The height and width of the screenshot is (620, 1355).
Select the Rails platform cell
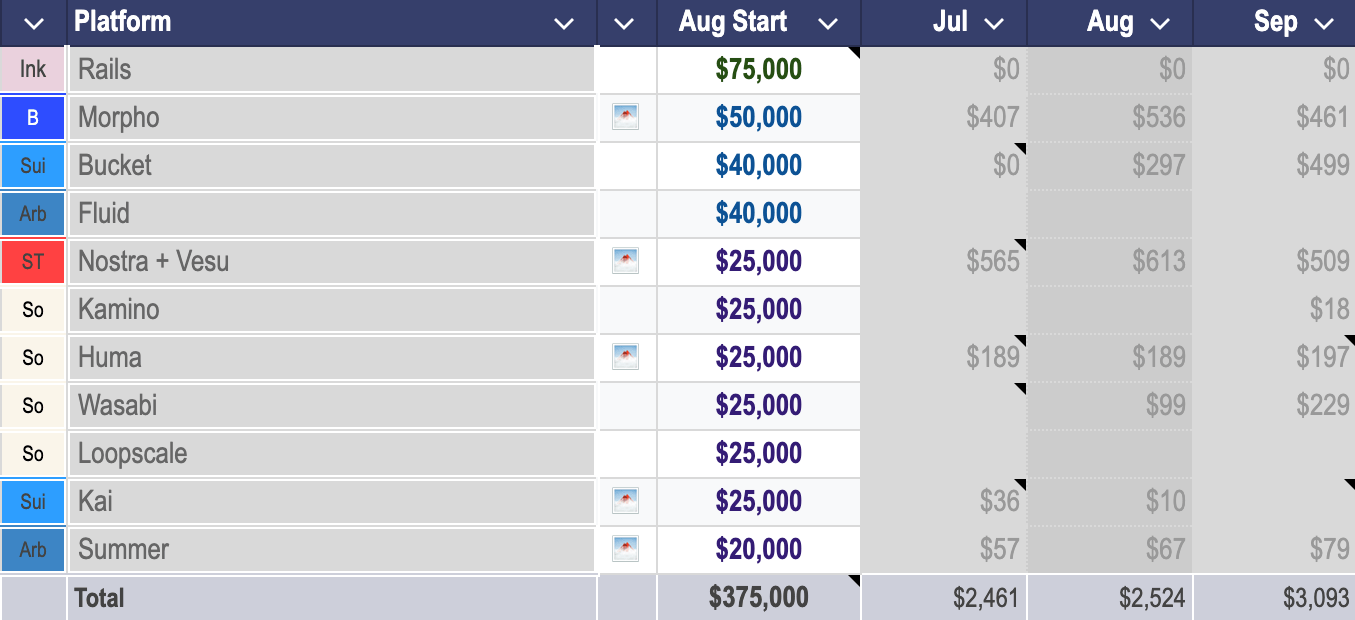tap(330, 70)
